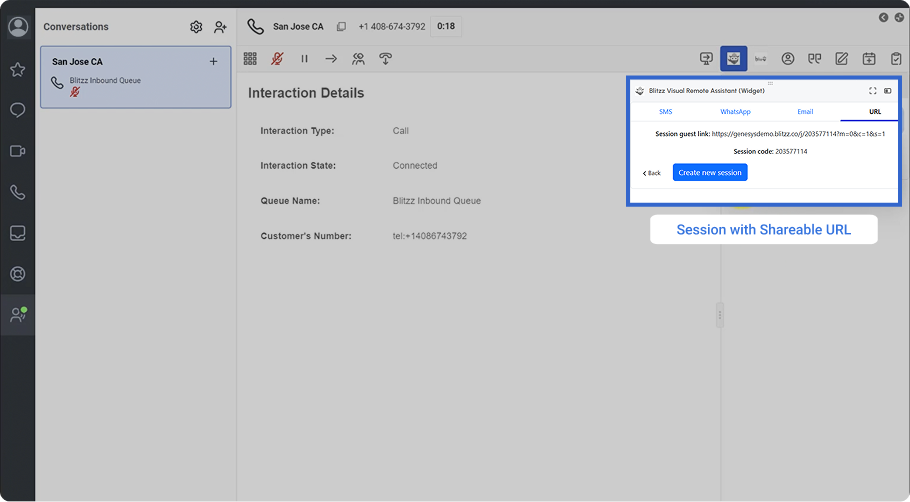Select the URL tab
This screenshot has height=502, width=910.
[875, 111]
